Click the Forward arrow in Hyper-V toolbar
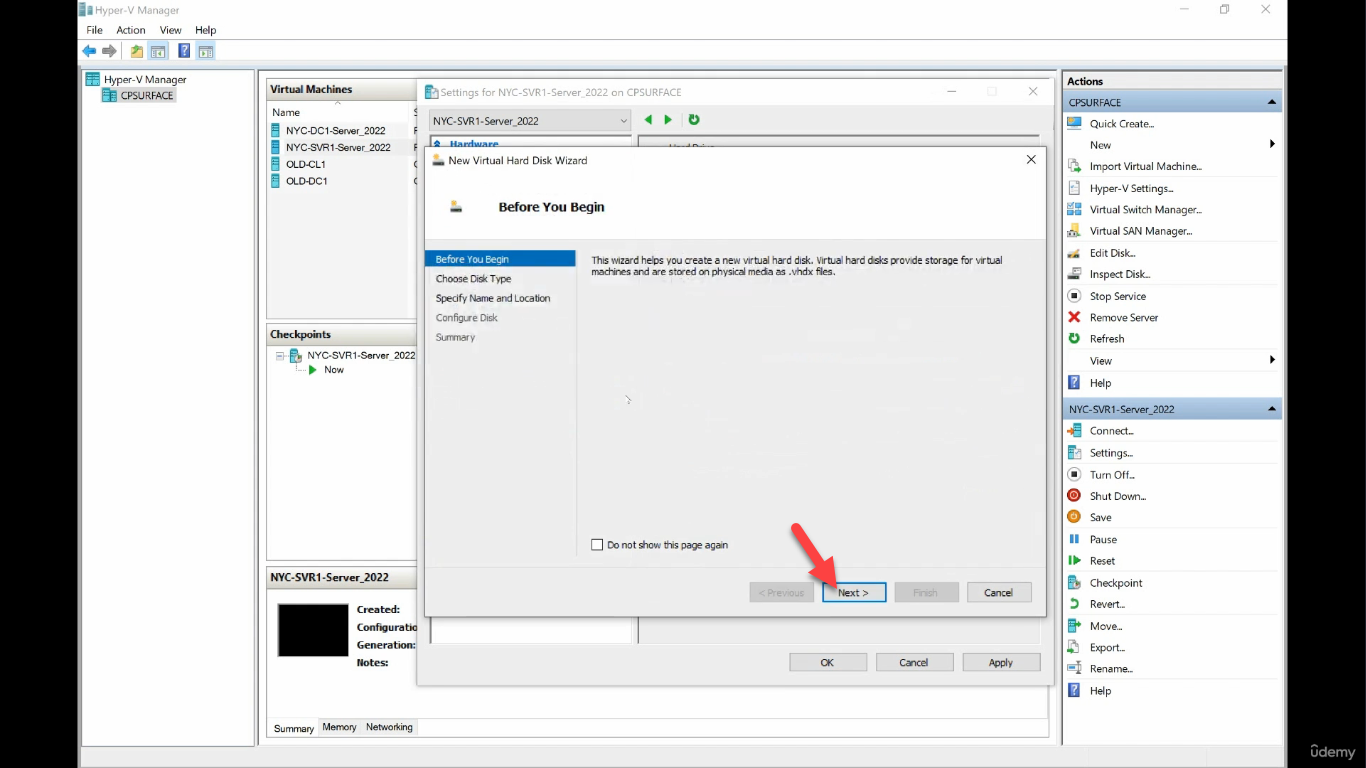Screen dimensions: 1366x768 (x=109, y=51)
